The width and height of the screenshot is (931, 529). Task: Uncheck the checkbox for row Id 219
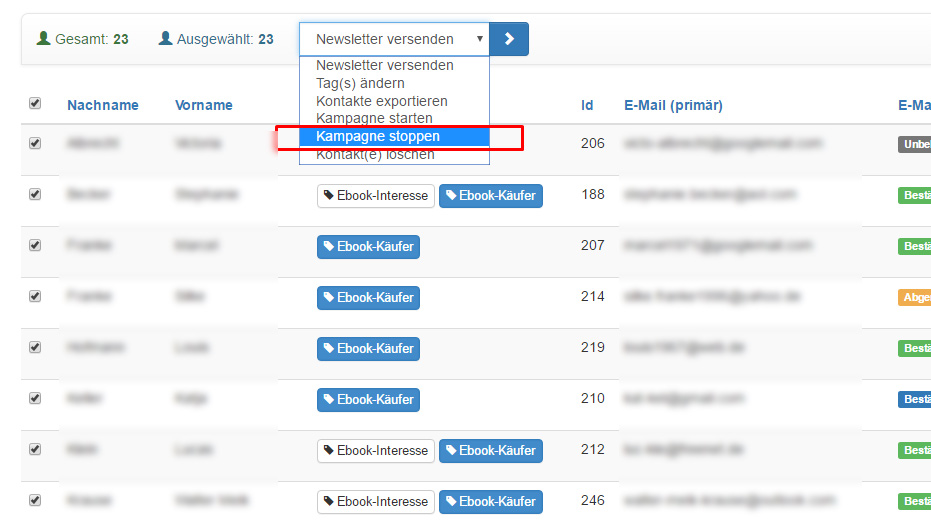35,348
